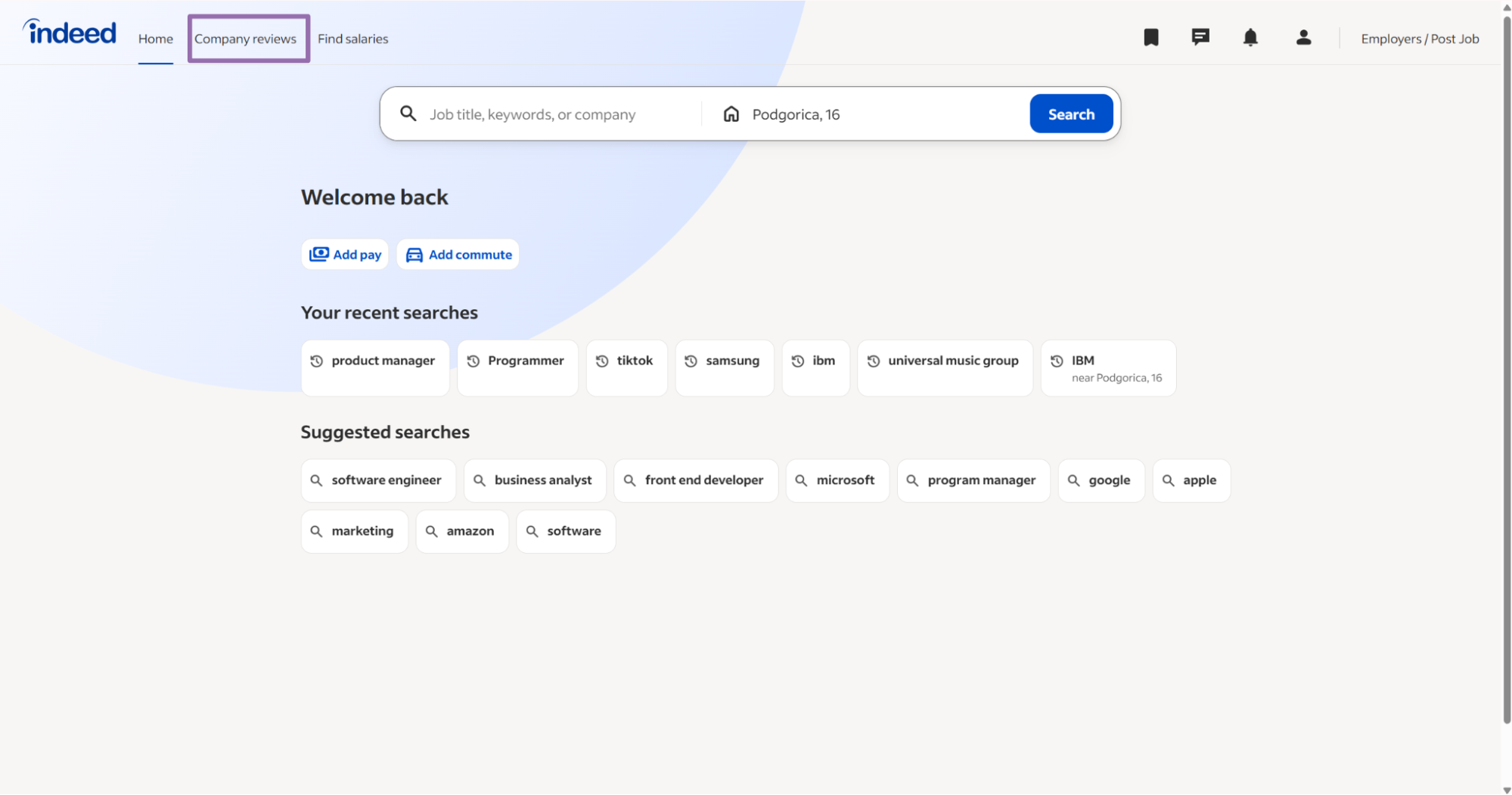Open the Indeed logo homepage link
The height and width of the screenshot is (795, 1512).
tap(70, 33)
